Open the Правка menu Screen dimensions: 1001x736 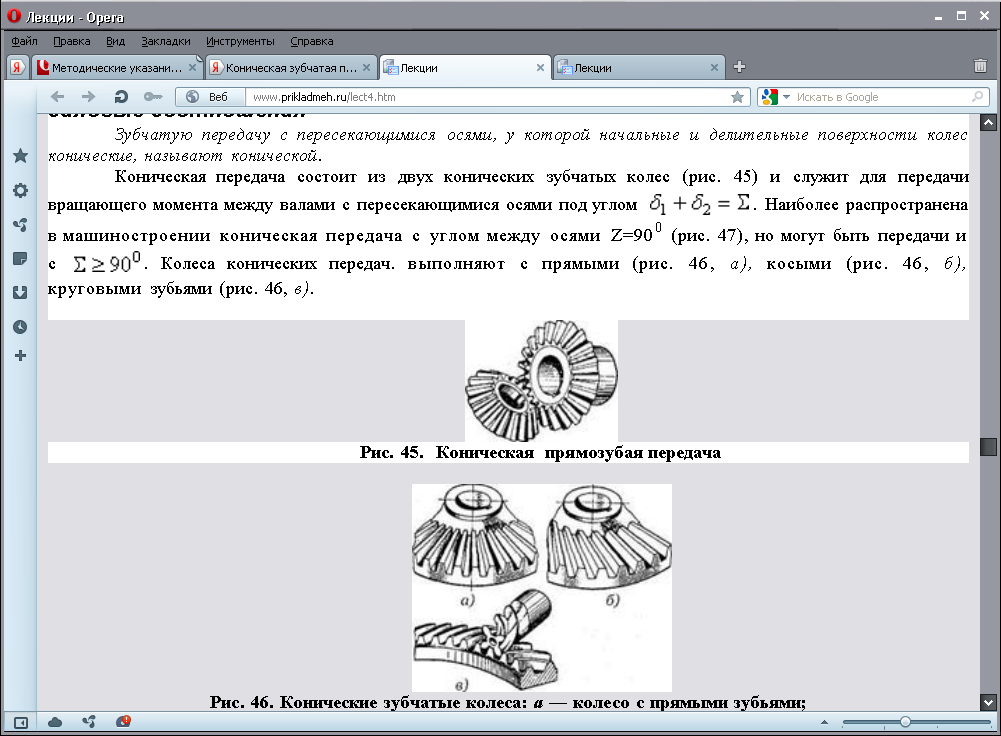click(x=72, y=41)
